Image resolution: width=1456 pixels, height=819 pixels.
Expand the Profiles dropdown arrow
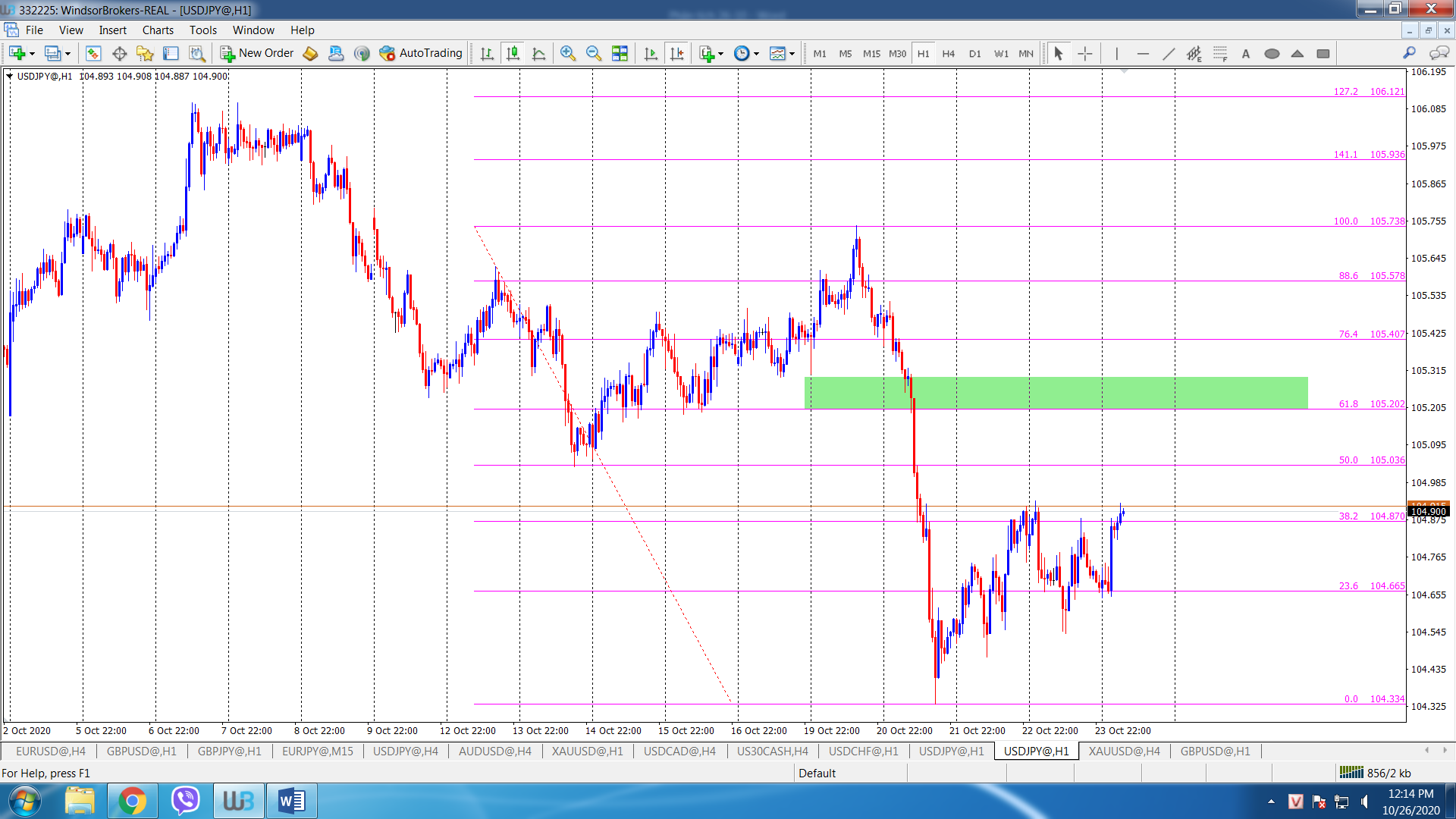pos(67,54)
